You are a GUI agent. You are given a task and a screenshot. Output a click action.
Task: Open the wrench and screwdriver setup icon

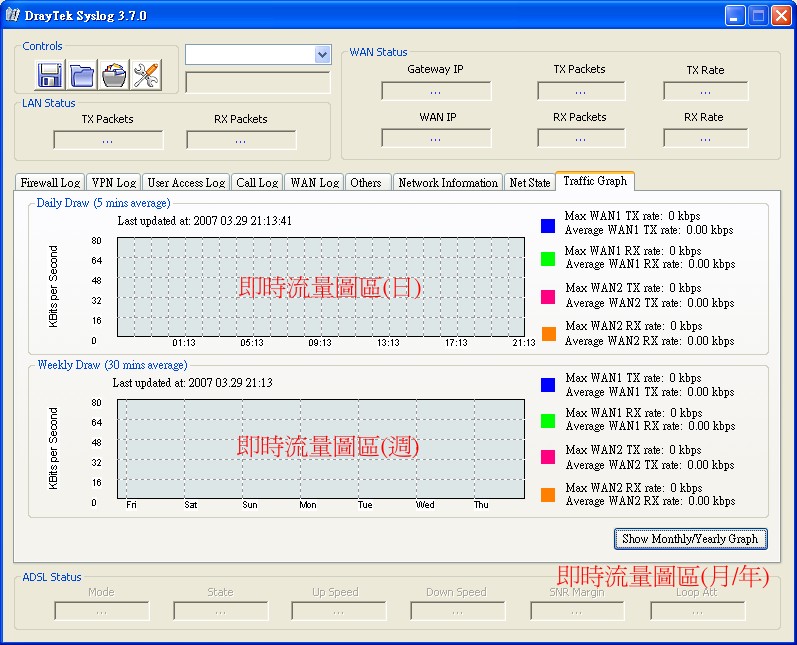pyautogui.click(x=146, y=75)
